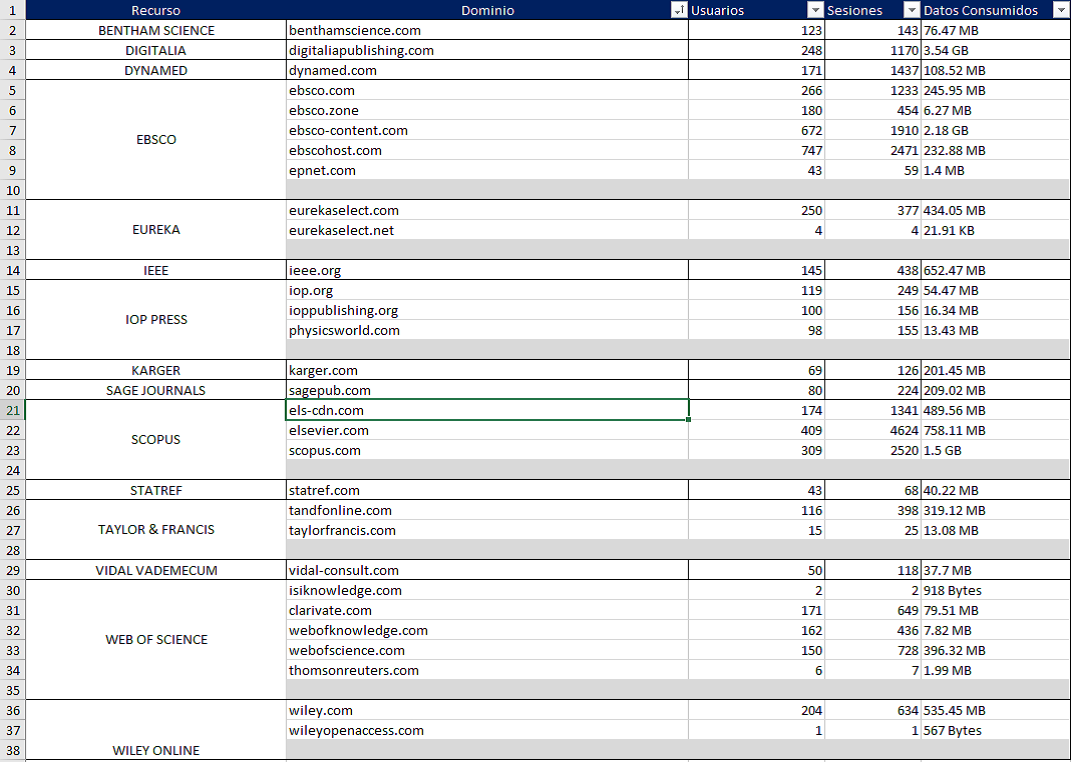
Task: Click the 2471 sessions cell
Action: point(872,150)
